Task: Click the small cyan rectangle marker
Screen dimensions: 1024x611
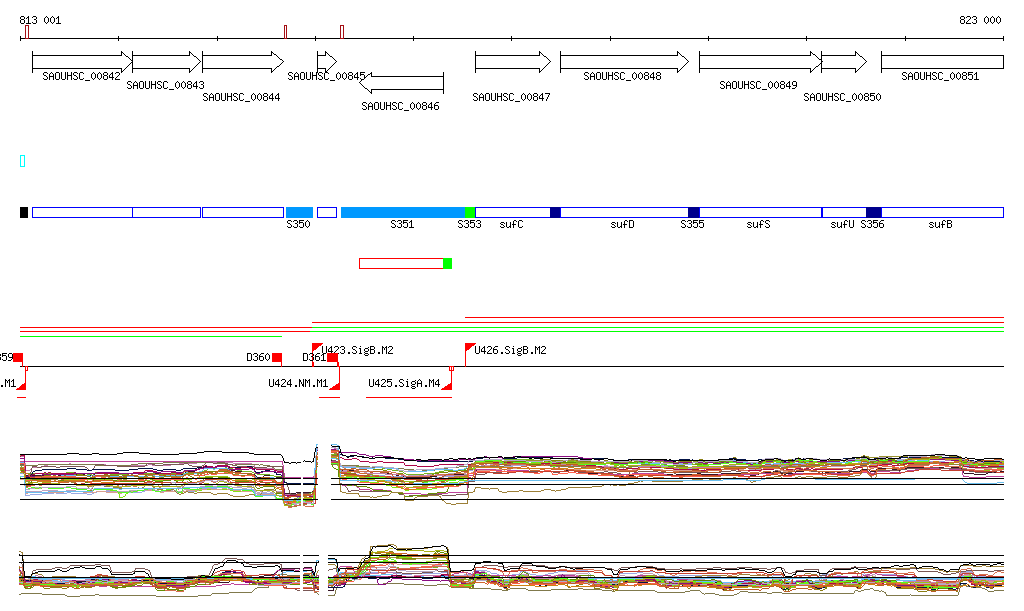Action: [23, 161]
